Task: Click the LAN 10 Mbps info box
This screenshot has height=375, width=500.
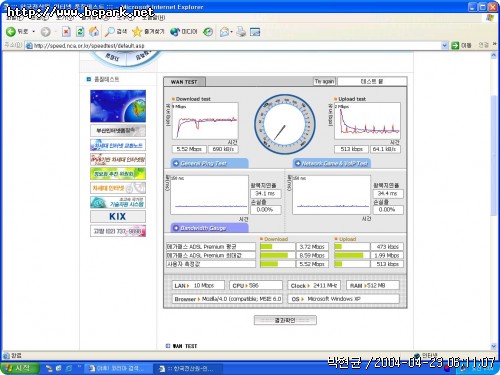Action: coord(198,286)
